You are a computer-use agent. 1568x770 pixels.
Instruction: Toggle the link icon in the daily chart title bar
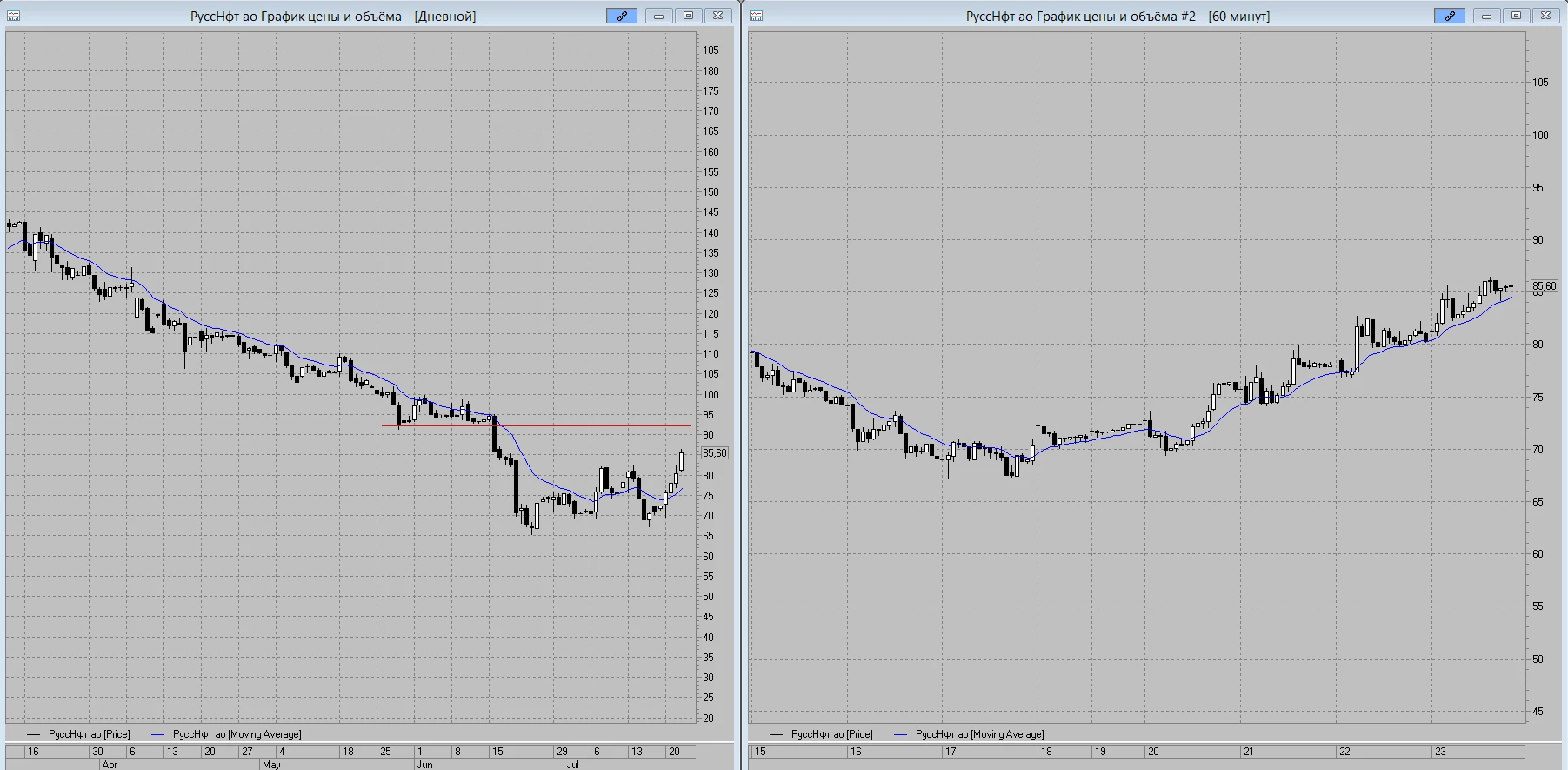(622, 16)
